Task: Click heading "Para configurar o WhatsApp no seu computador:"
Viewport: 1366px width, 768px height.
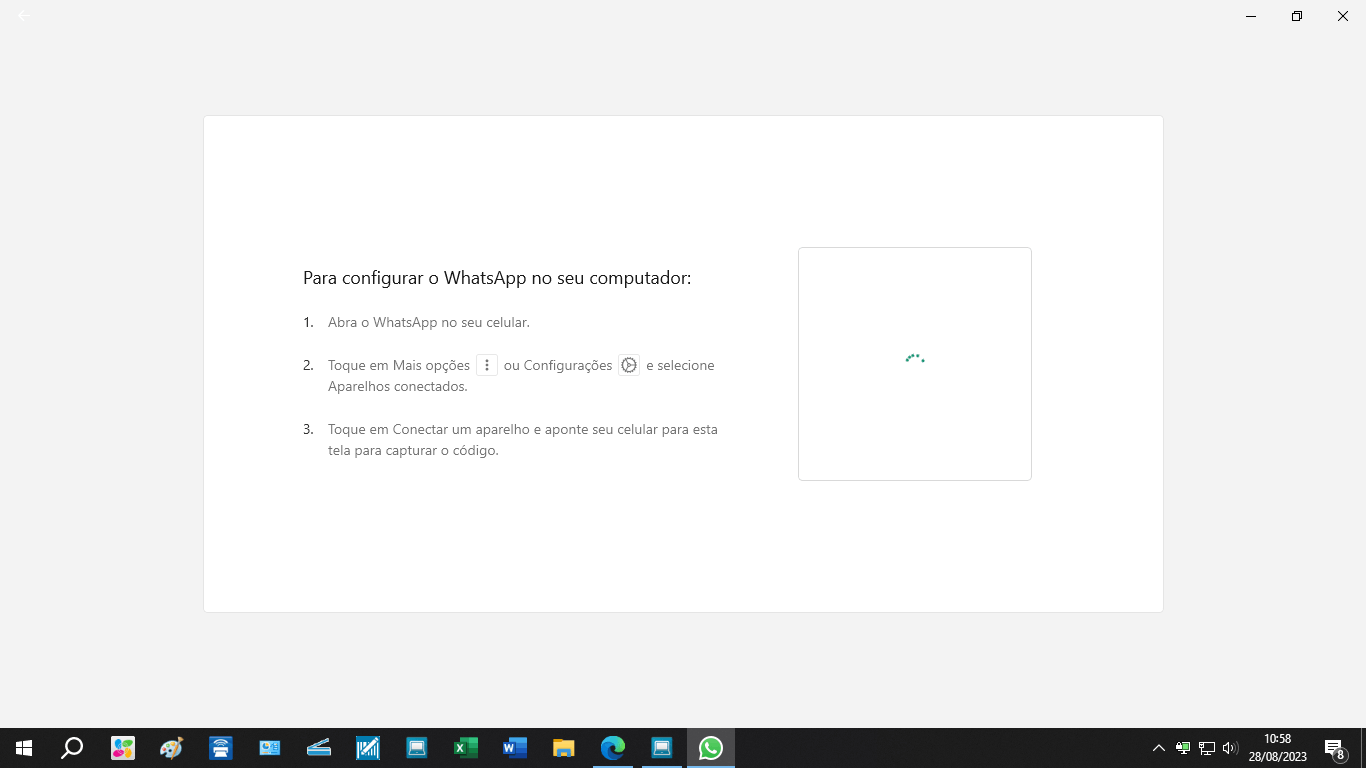Action: pyautogui.click(x=497, y=278)
